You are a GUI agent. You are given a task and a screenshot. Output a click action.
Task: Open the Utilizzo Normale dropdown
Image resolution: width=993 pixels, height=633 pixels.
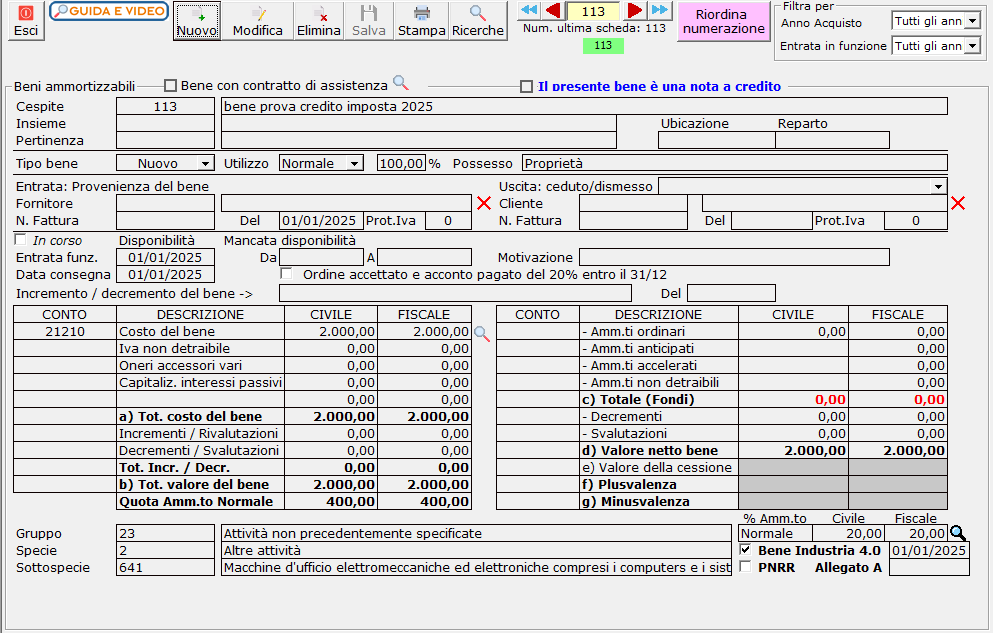(x=354, y=163)
